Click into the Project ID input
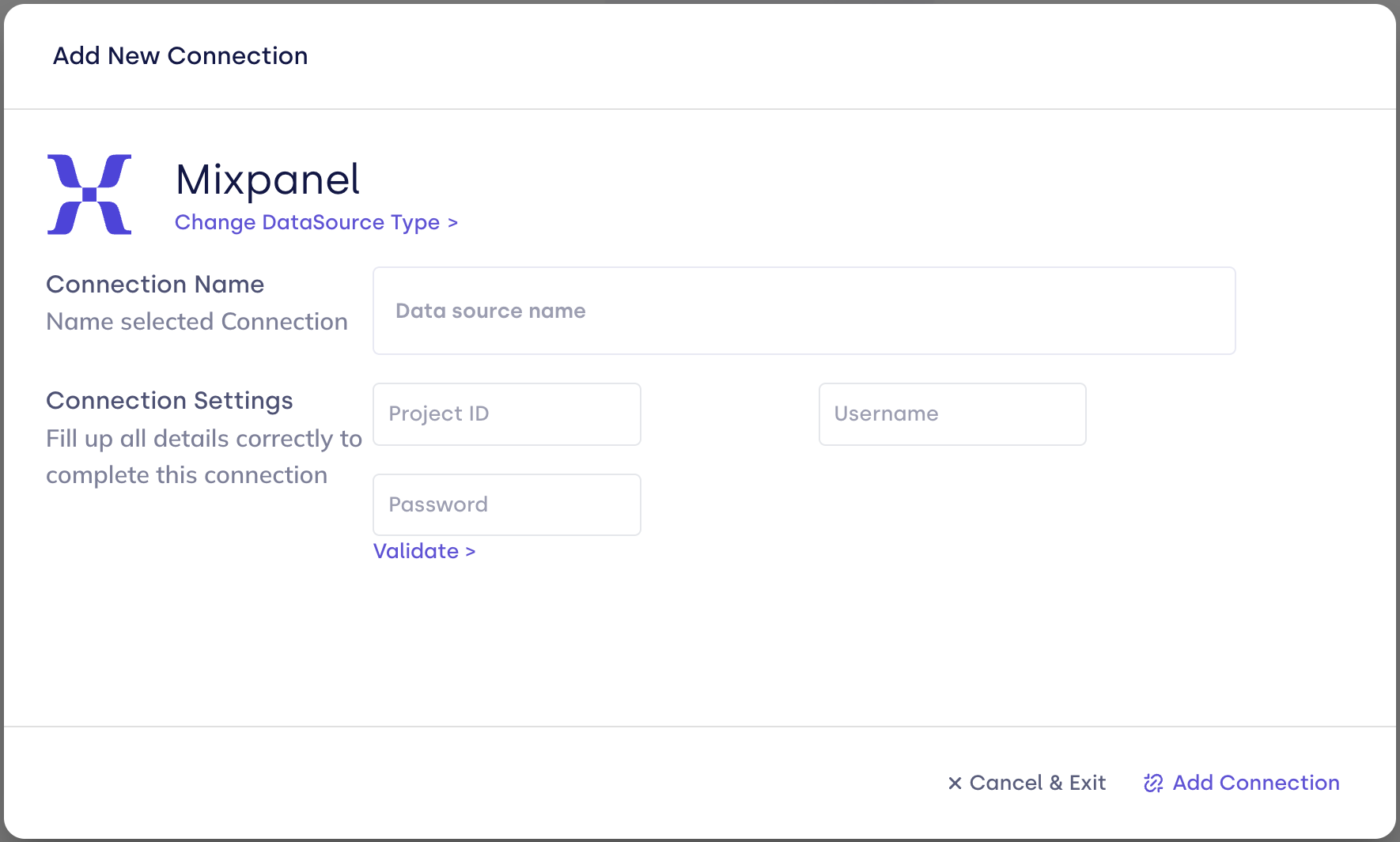Viewport: 1400px width, 842px height. [507, 414]
